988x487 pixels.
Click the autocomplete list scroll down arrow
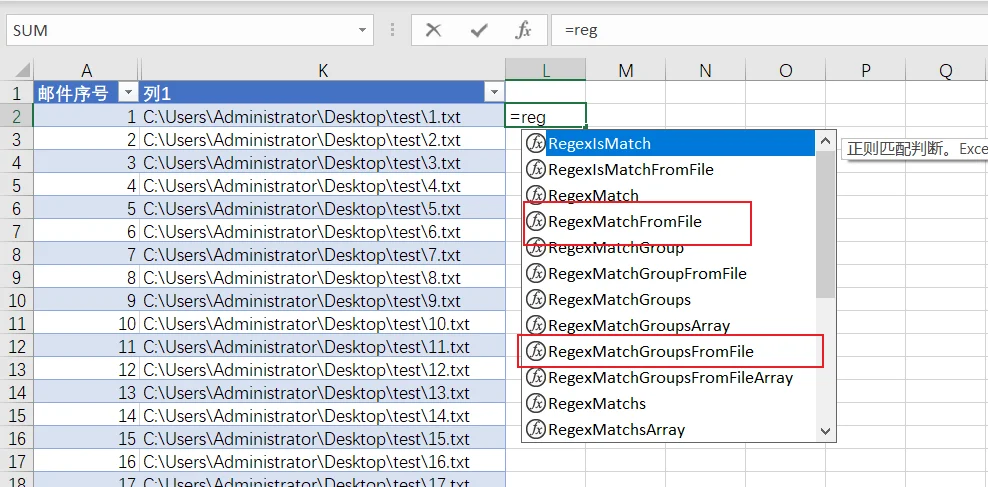point(825,432)
